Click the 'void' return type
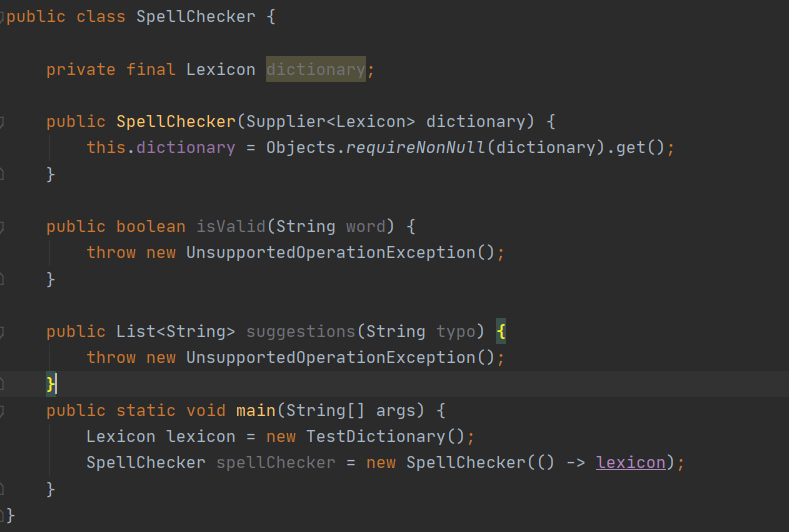Screen dimensions: 789x532 tap(206, 411)
